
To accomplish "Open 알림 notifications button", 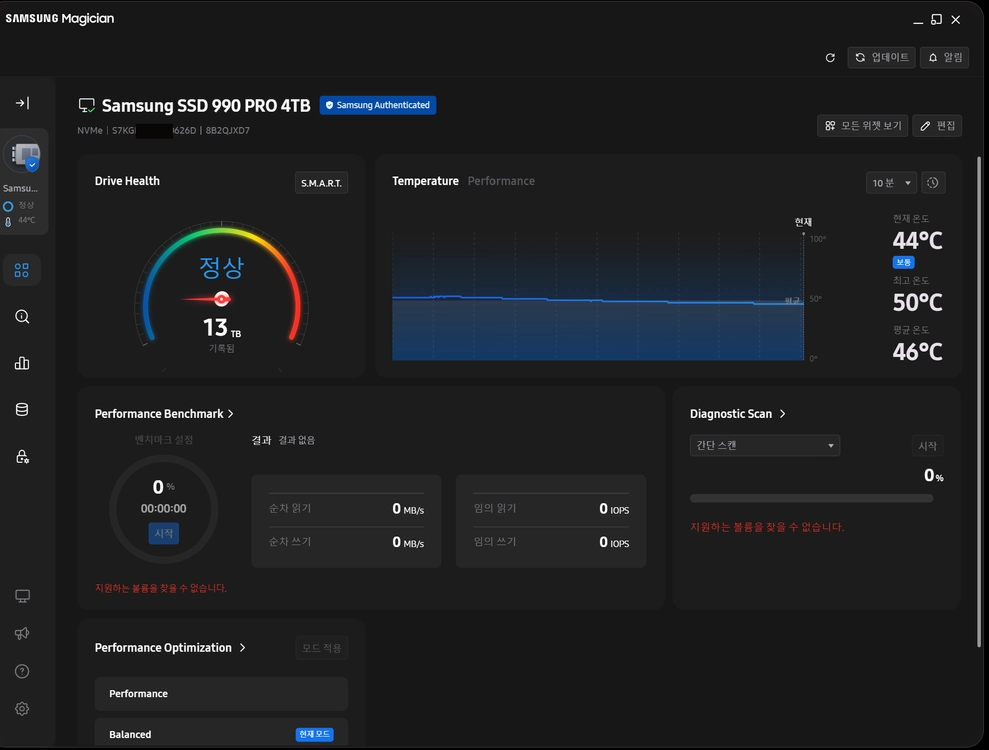I will coord(944,57).
